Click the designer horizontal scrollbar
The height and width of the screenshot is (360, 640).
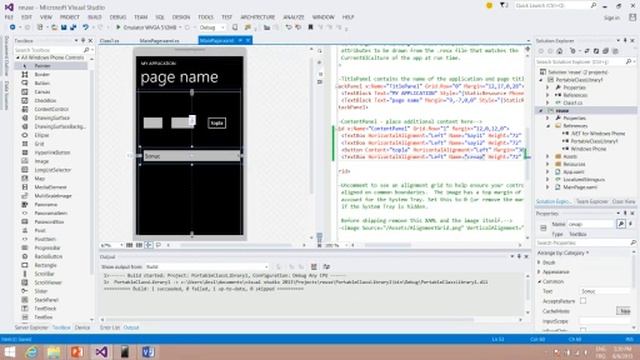pos(236,245)
